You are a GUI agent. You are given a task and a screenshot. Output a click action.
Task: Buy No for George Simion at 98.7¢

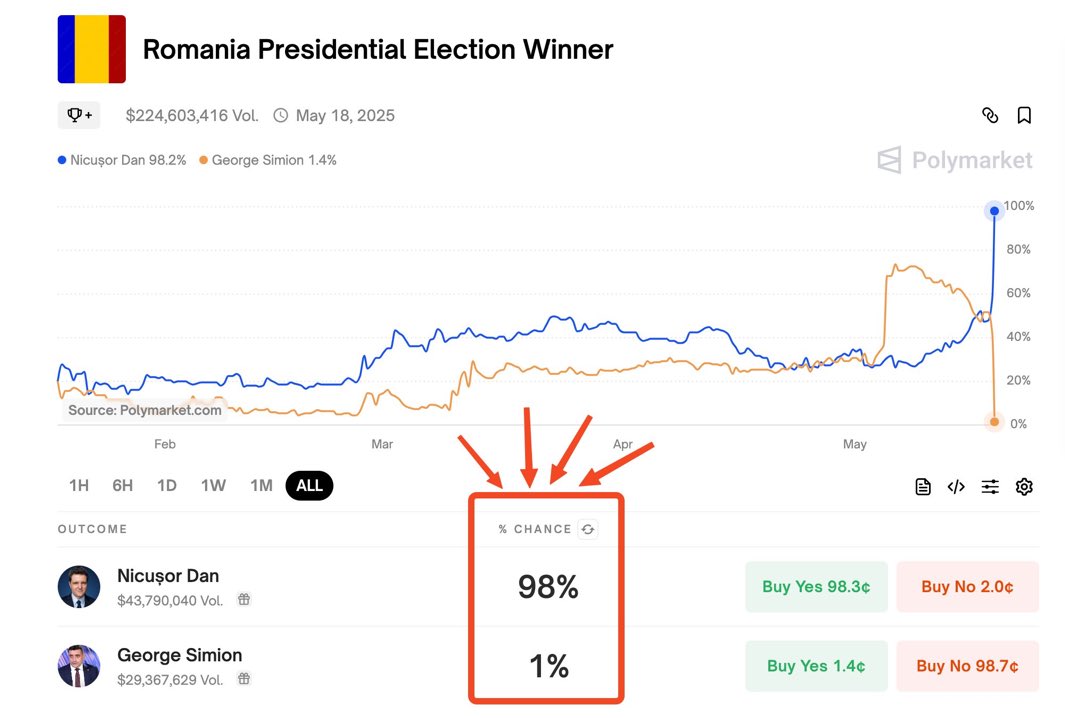[x=967, y=666]
